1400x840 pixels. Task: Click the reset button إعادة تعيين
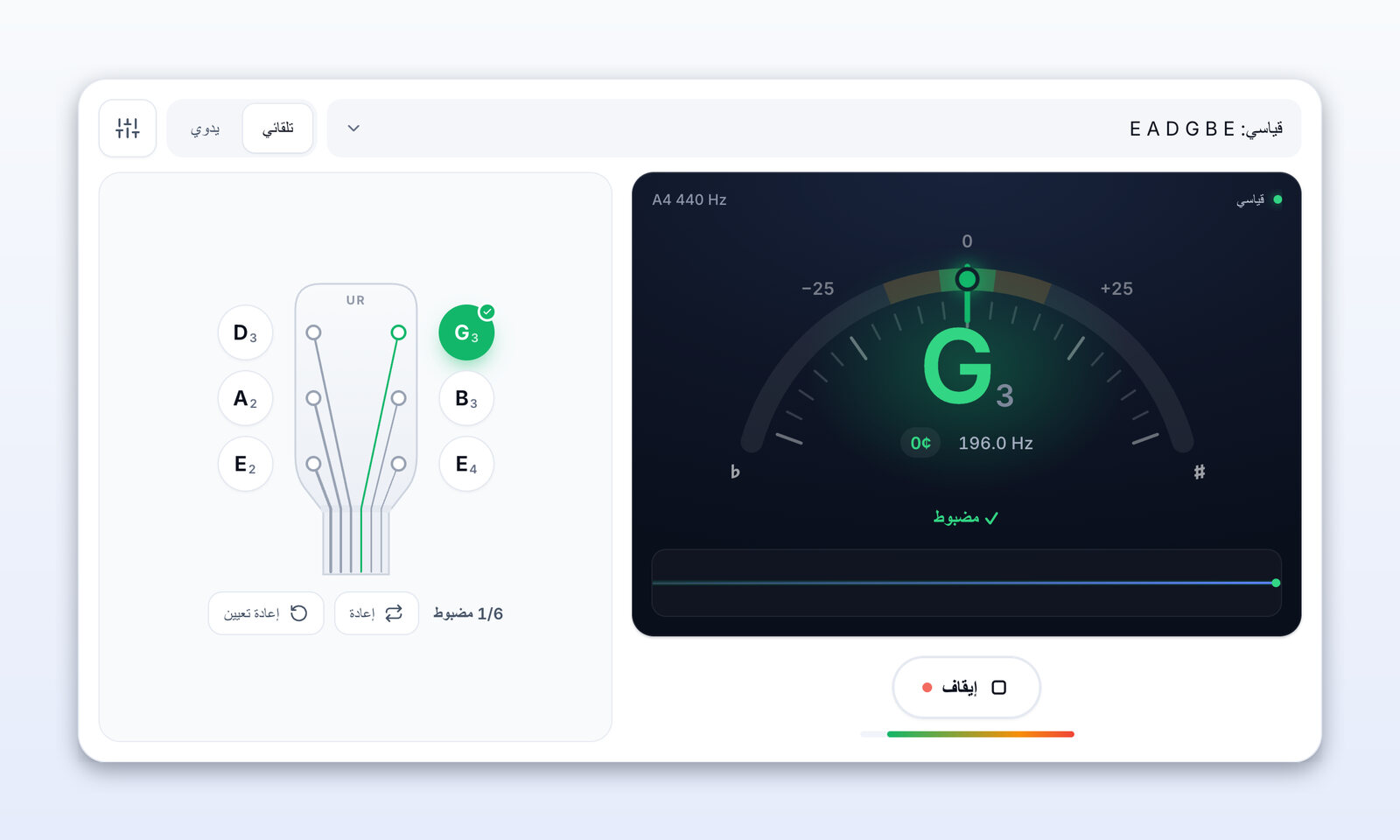pos(266,613)
